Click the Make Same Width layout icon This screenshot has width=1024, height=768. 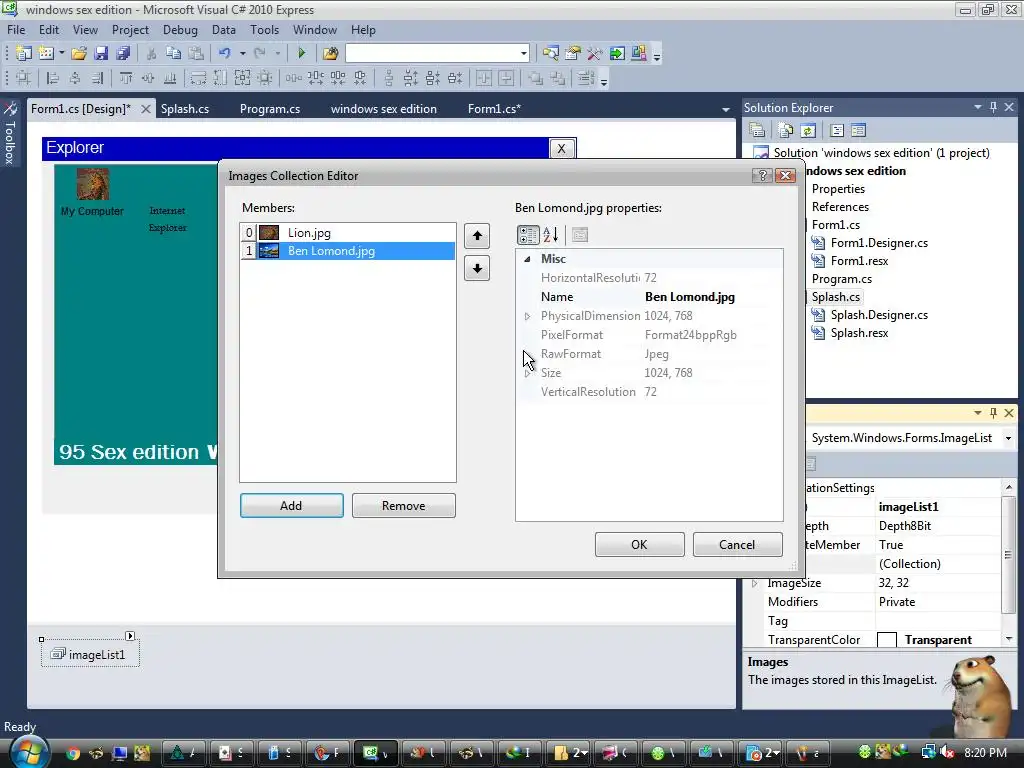(198, 79)
